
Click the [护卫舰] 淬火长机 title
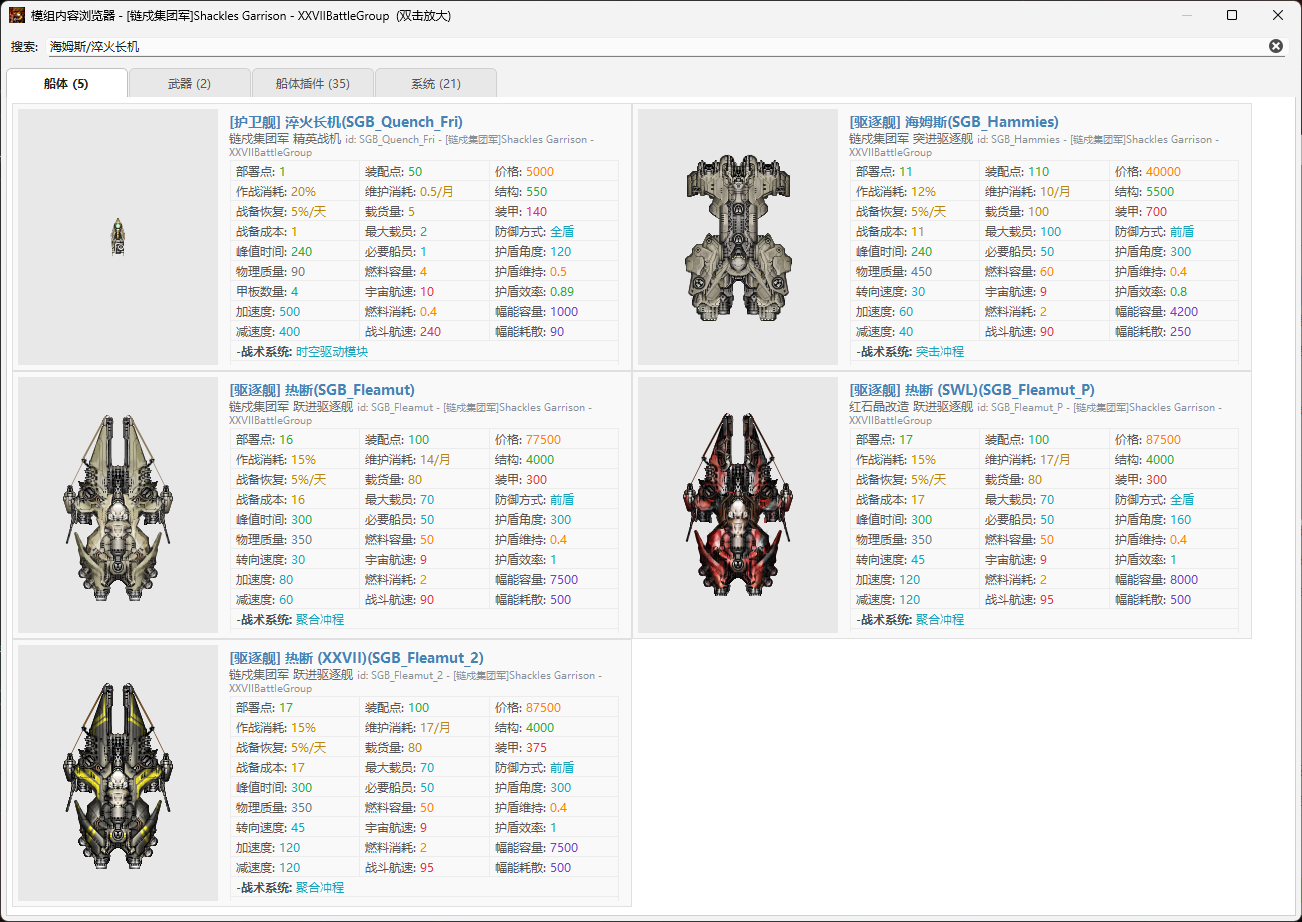coord(345,122)
